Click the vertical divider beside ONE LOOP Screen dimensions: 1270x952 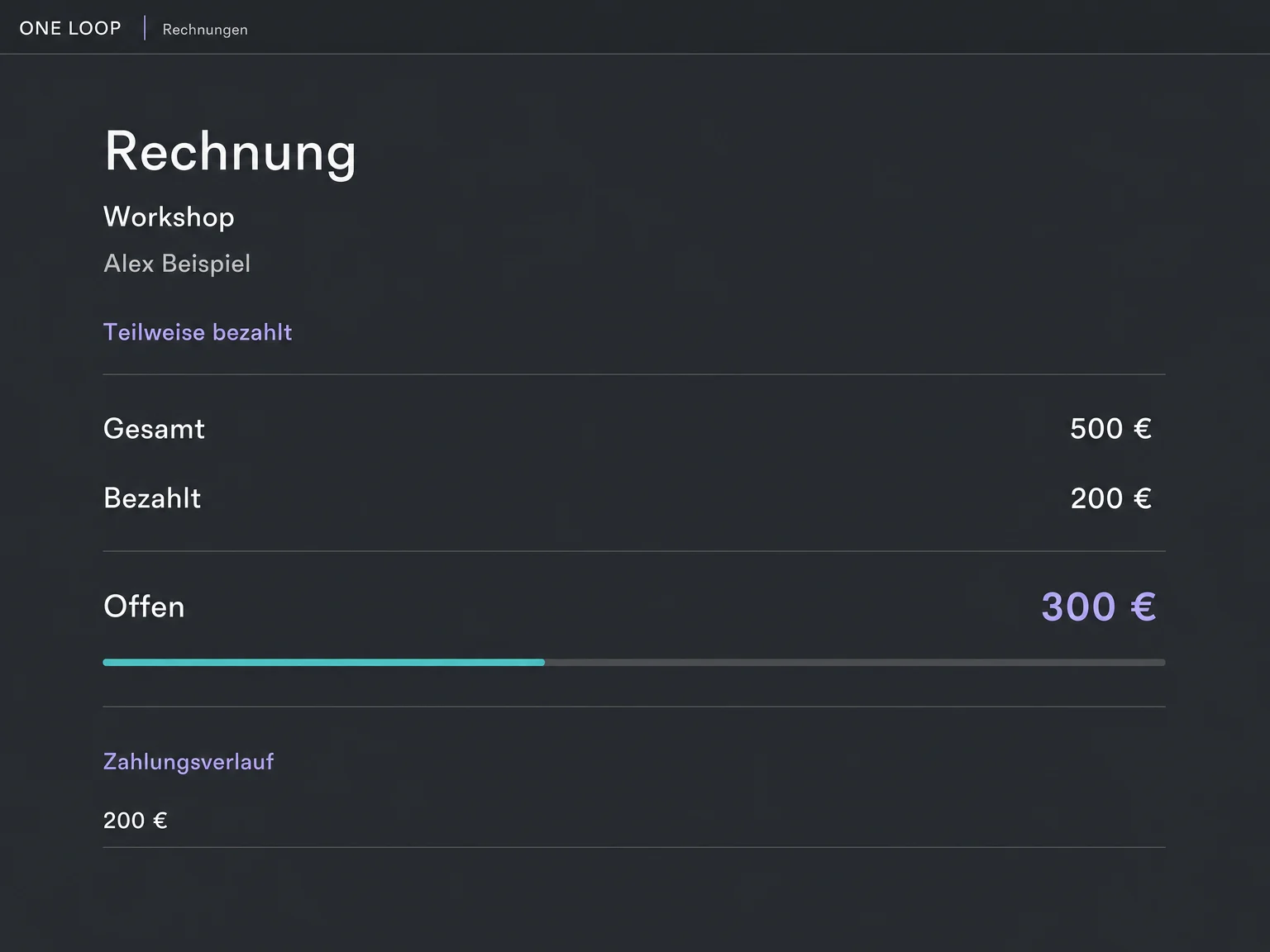tap(145, 28)
